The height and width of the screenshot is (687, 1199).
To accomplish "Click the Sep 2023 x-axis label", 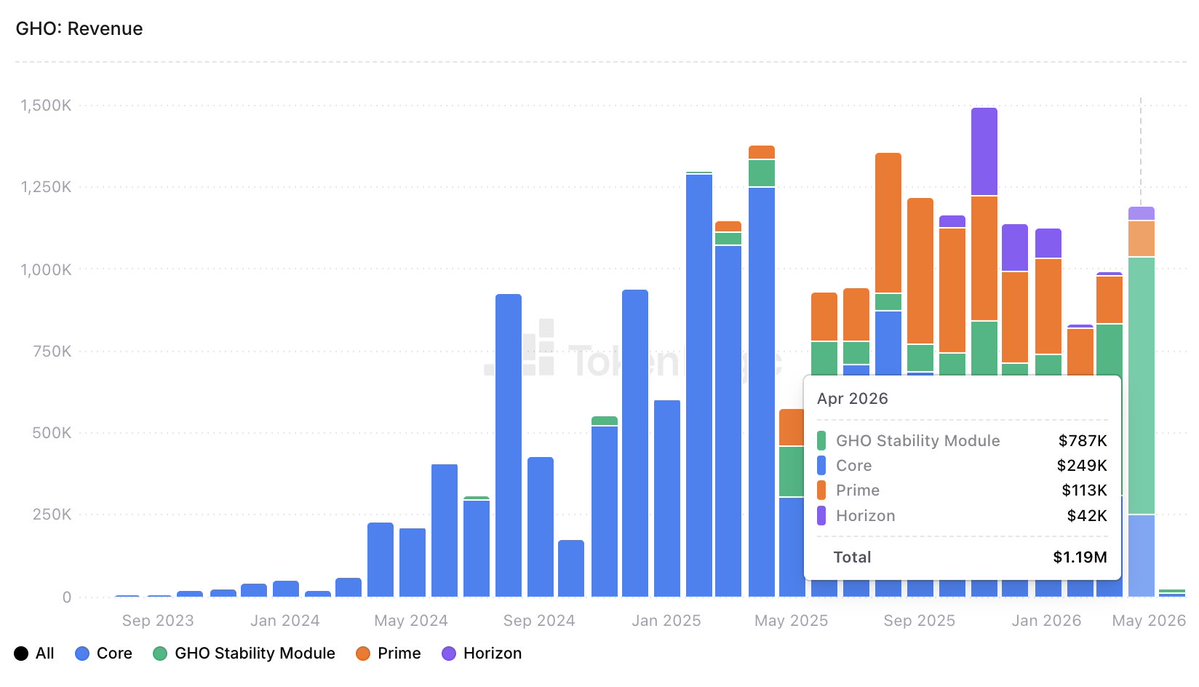I will click(x=158, y=620).
